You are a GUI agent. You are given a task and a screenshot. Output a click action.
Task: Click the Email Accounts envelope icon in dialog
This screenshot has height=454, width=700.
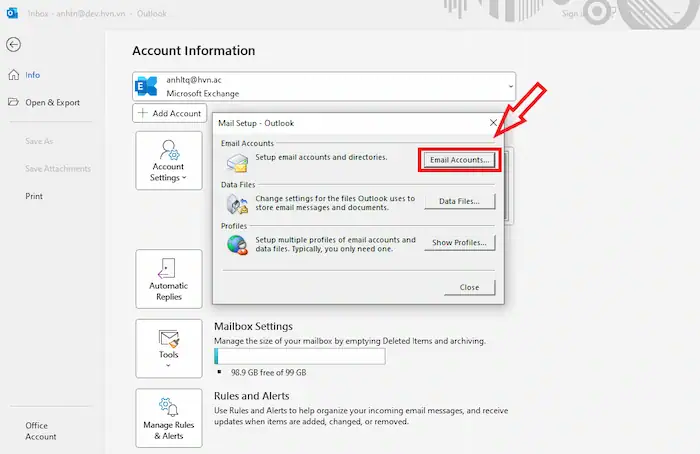(x=237, y=162)
